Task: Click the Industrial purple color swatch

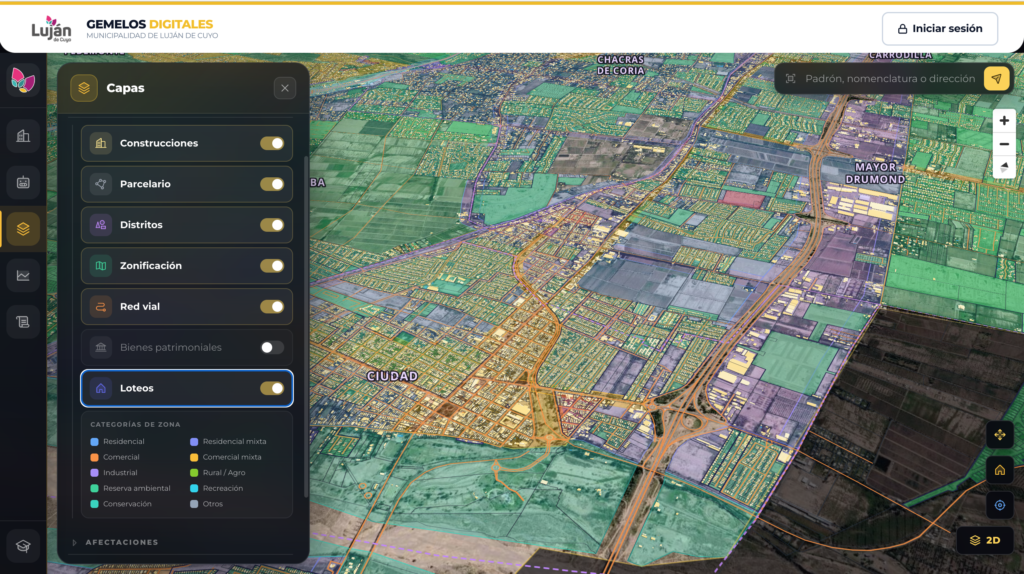Action: (x=95, y=473)
